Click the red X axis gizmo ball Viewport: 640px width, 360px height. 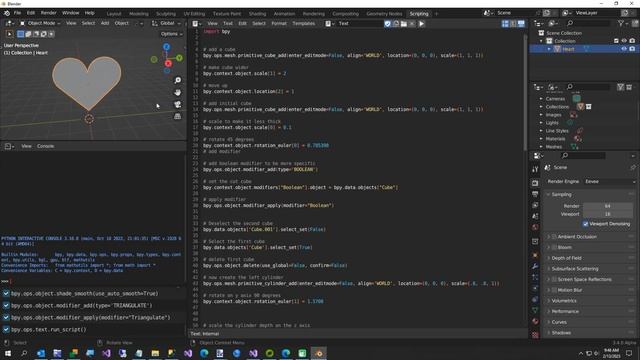pos(168,64)
